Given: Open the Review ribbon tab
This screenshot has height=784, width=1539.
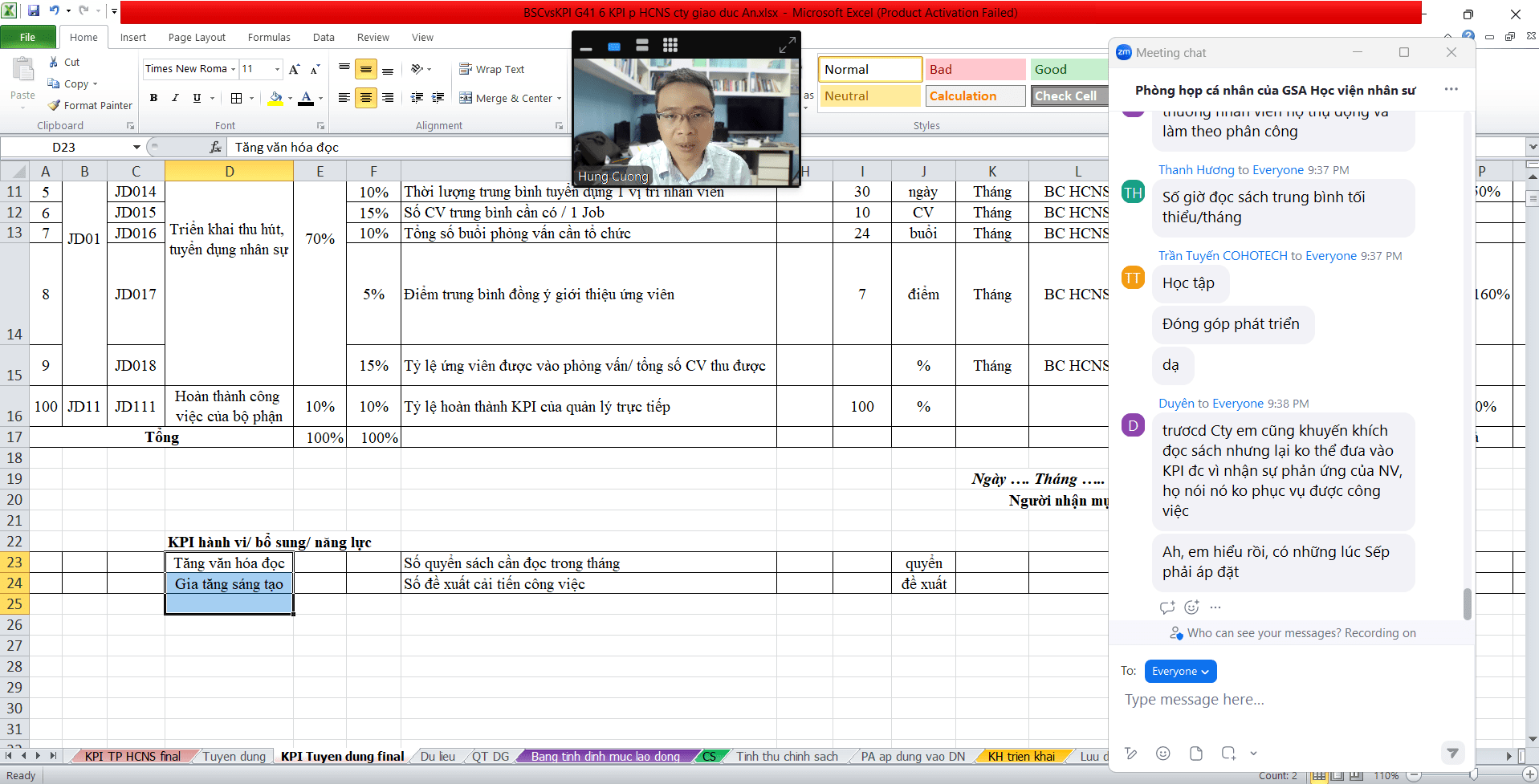Looking at the screenshot, I should [373, 37].
